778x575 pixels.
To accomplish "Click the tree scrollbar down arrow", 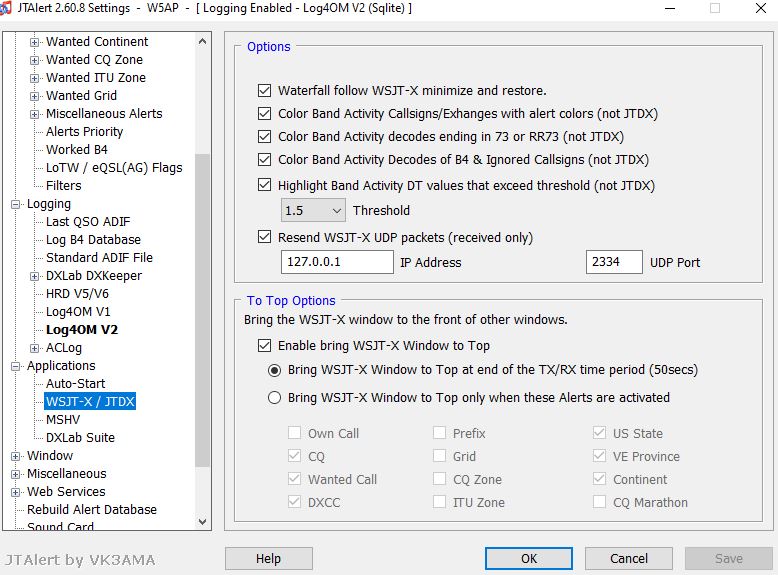I will click(202, 521).
